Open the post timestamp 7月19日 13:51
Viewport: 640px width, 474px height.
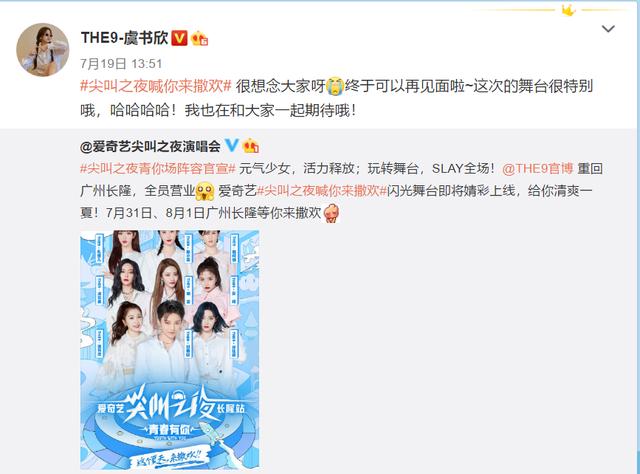click(121, 64)
